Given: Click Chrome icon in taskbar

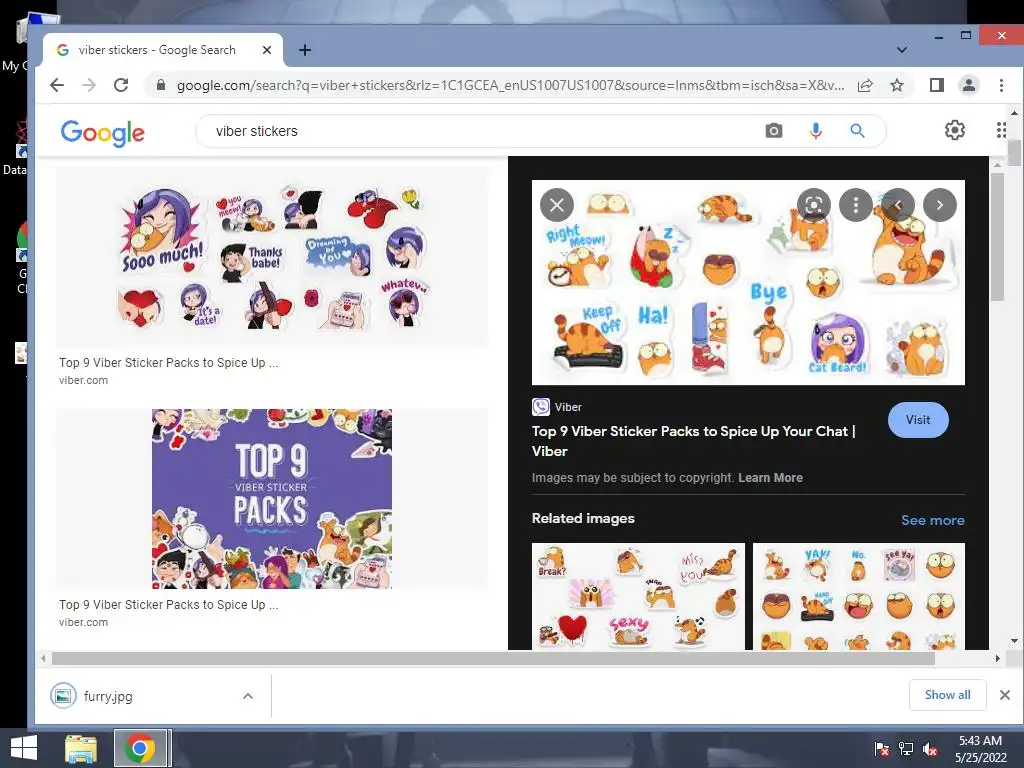Looking at the screenshot, I should [140, 748].
